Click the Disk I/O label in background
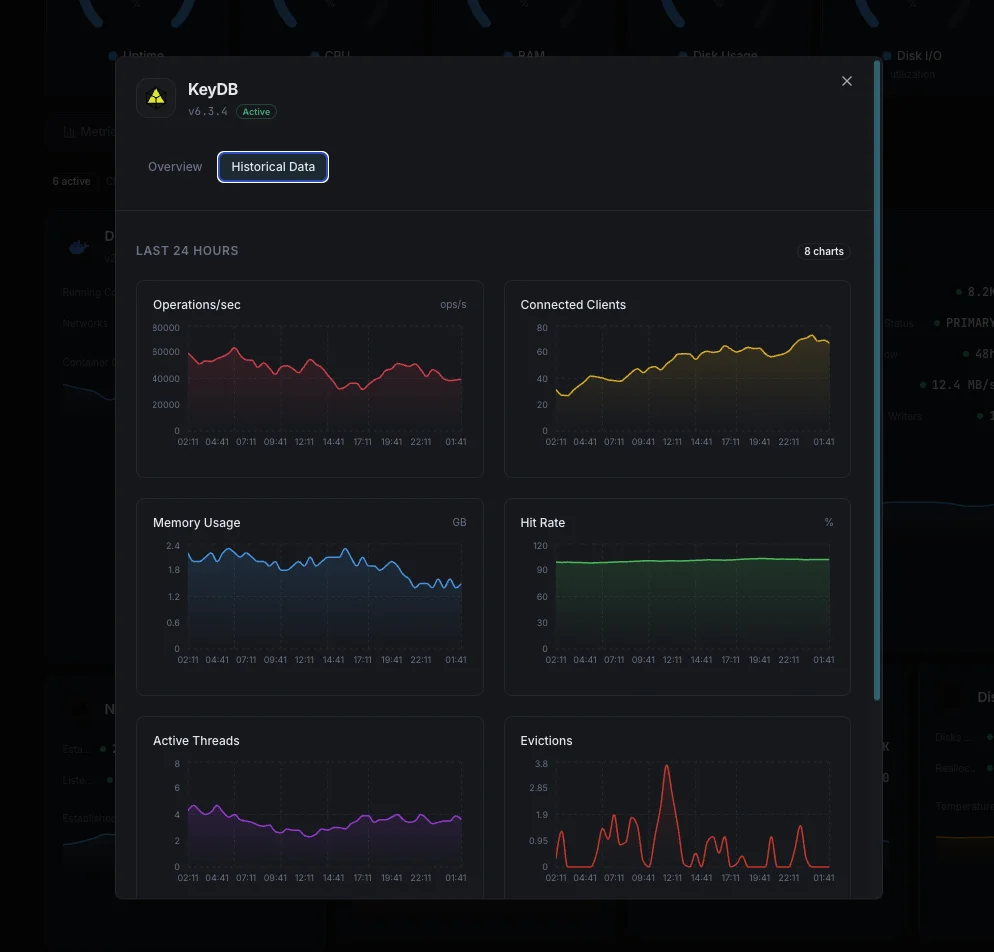The width and height of the screenshot is (994, 952). (919, 56)
